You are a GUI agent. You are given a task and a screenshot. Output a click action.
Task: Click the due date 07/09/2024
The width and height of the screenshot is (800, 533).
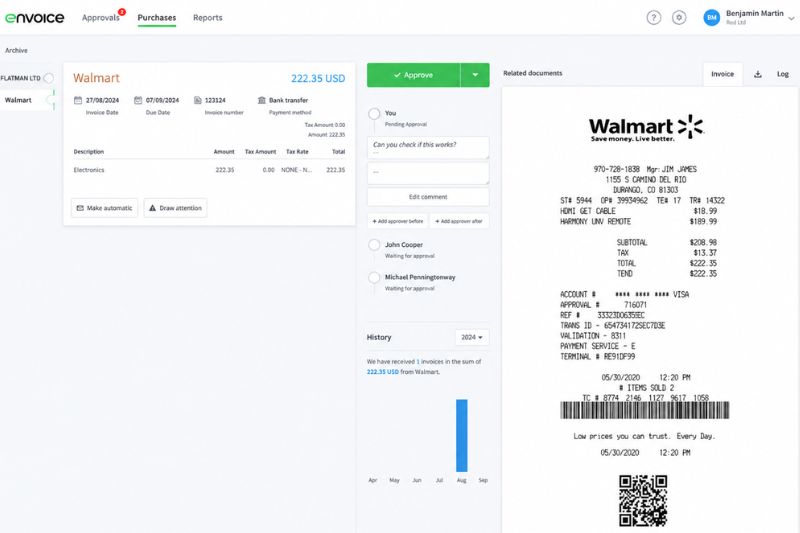(162, 100)
